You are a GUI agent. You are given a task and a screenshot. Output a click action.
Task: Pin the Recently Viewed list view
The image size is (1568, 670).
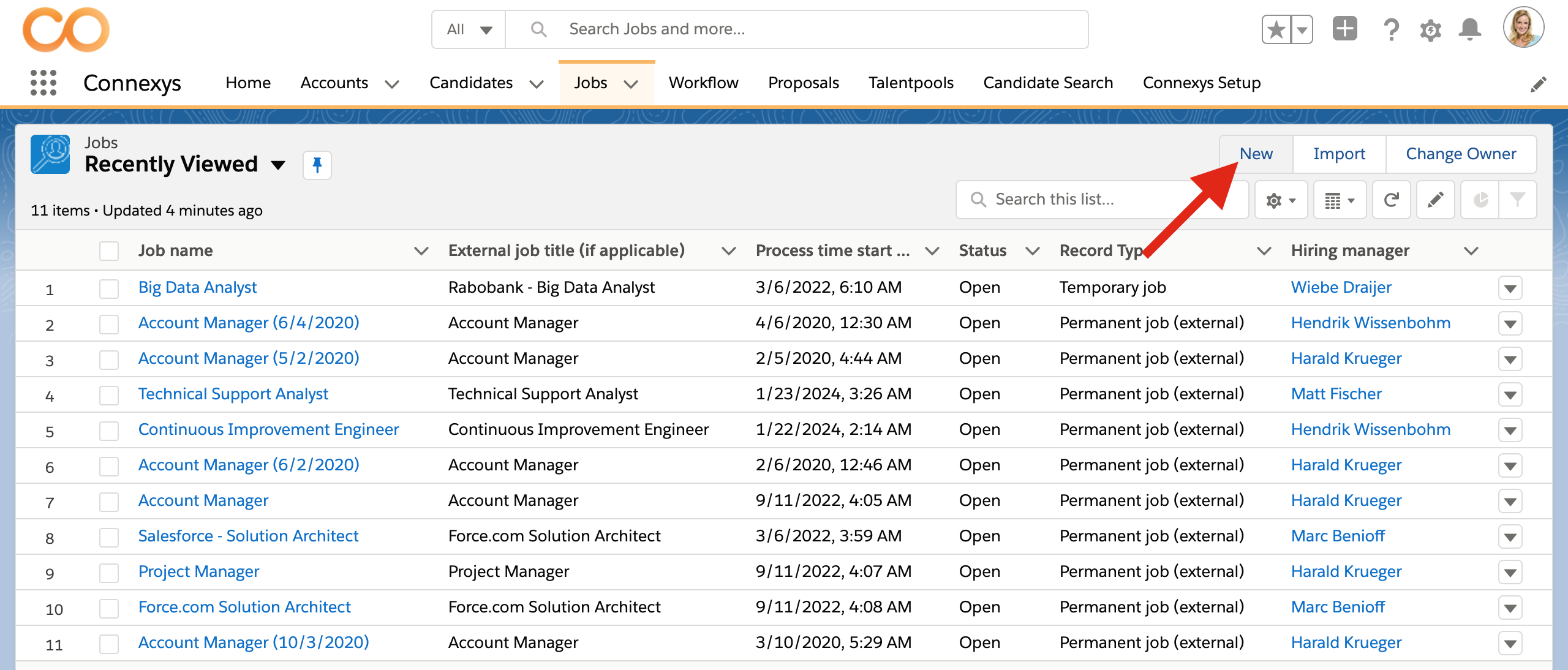(317, 165)
